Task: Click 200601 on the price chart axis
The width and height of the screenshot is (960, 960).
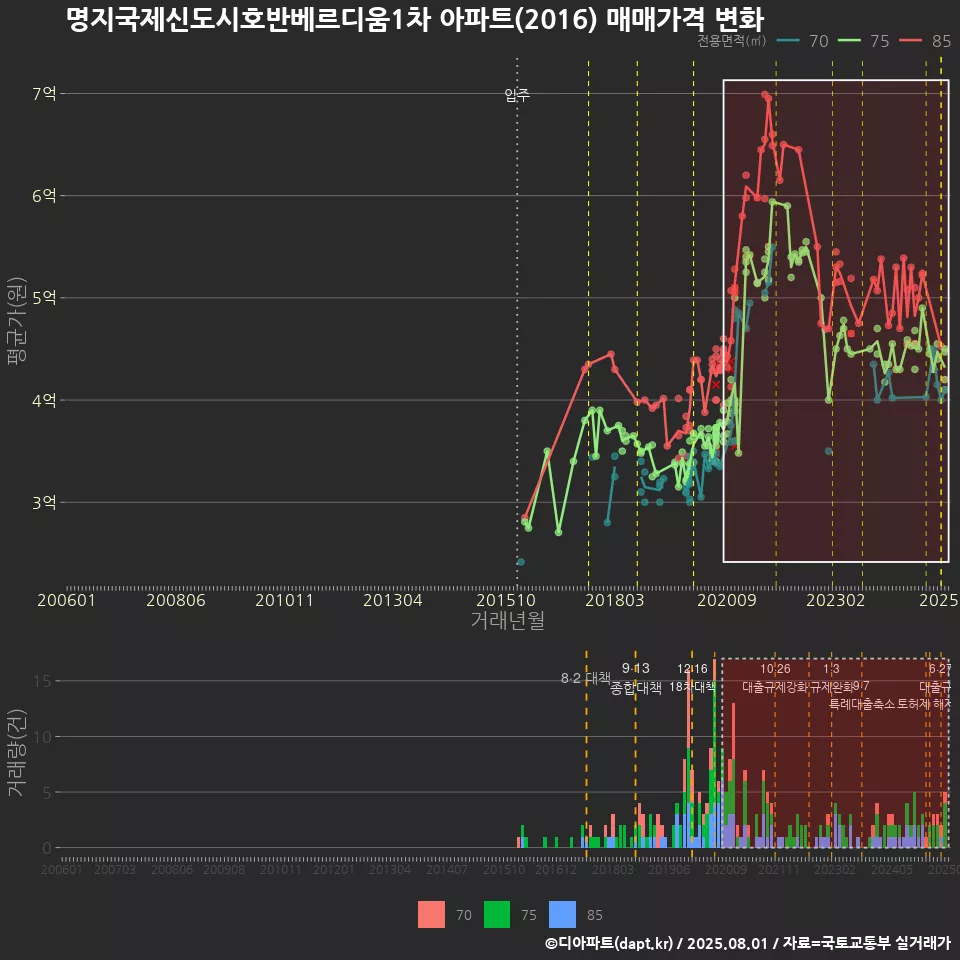Action: (66, 600)
